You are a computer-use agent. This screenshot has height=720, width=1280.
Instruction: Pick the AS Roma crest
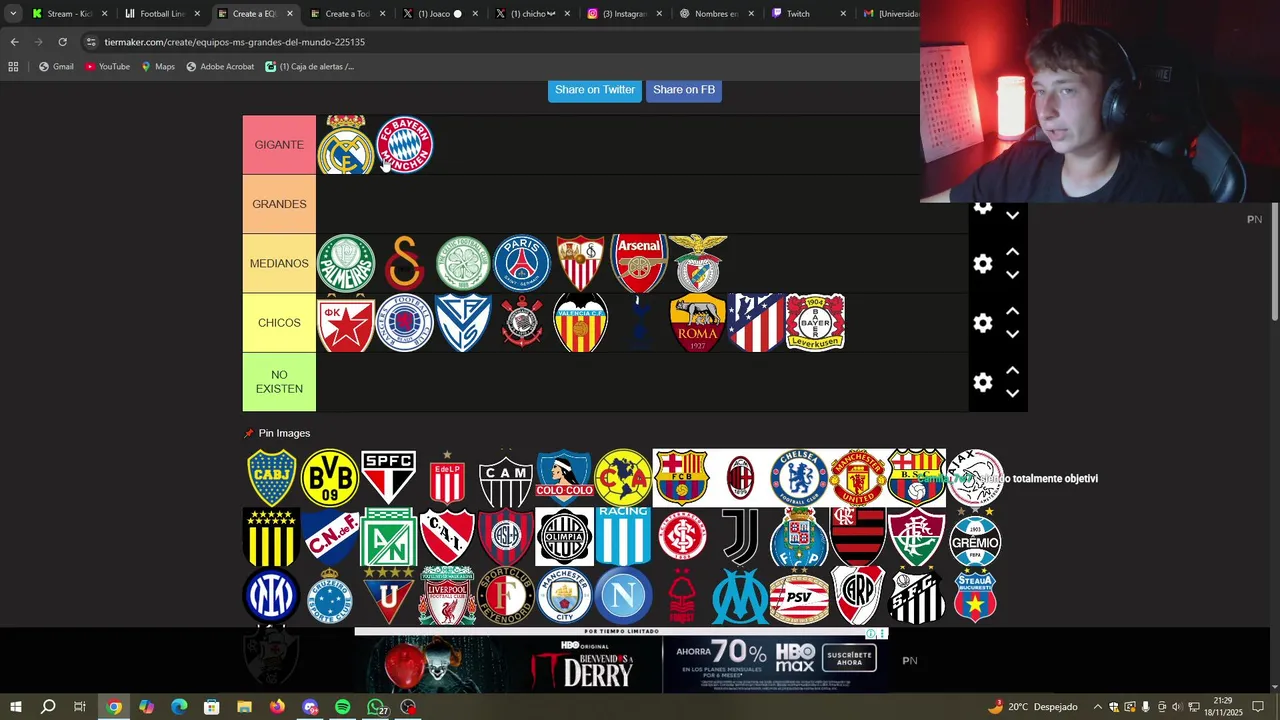(x=698, y=323)
